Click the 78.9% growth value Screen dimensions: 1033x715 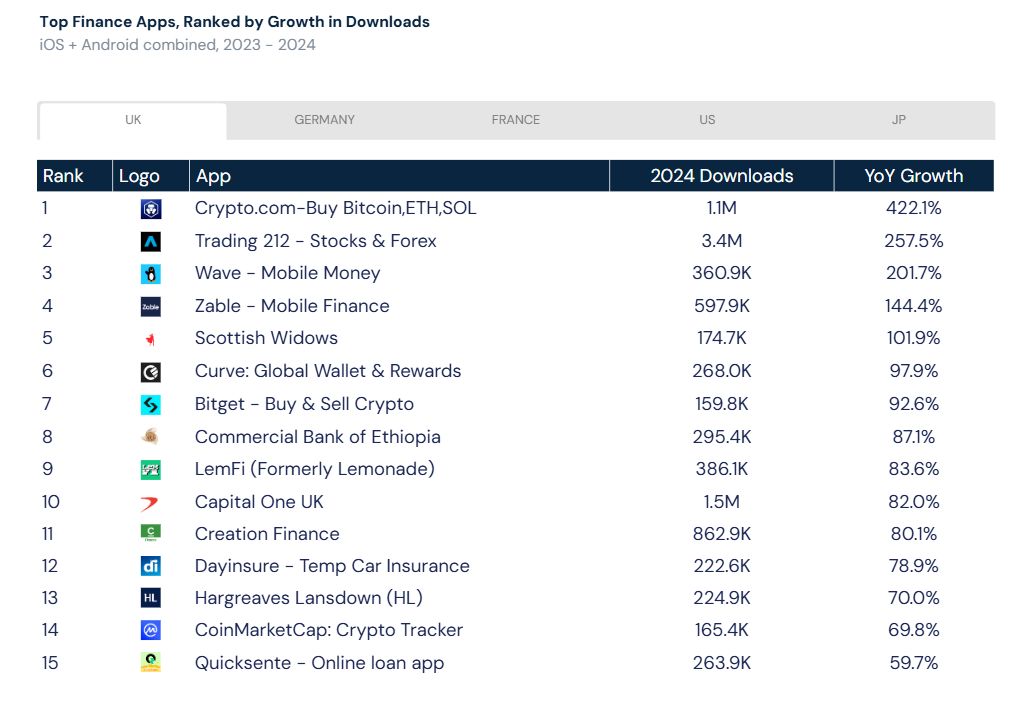tap(914, 566)
